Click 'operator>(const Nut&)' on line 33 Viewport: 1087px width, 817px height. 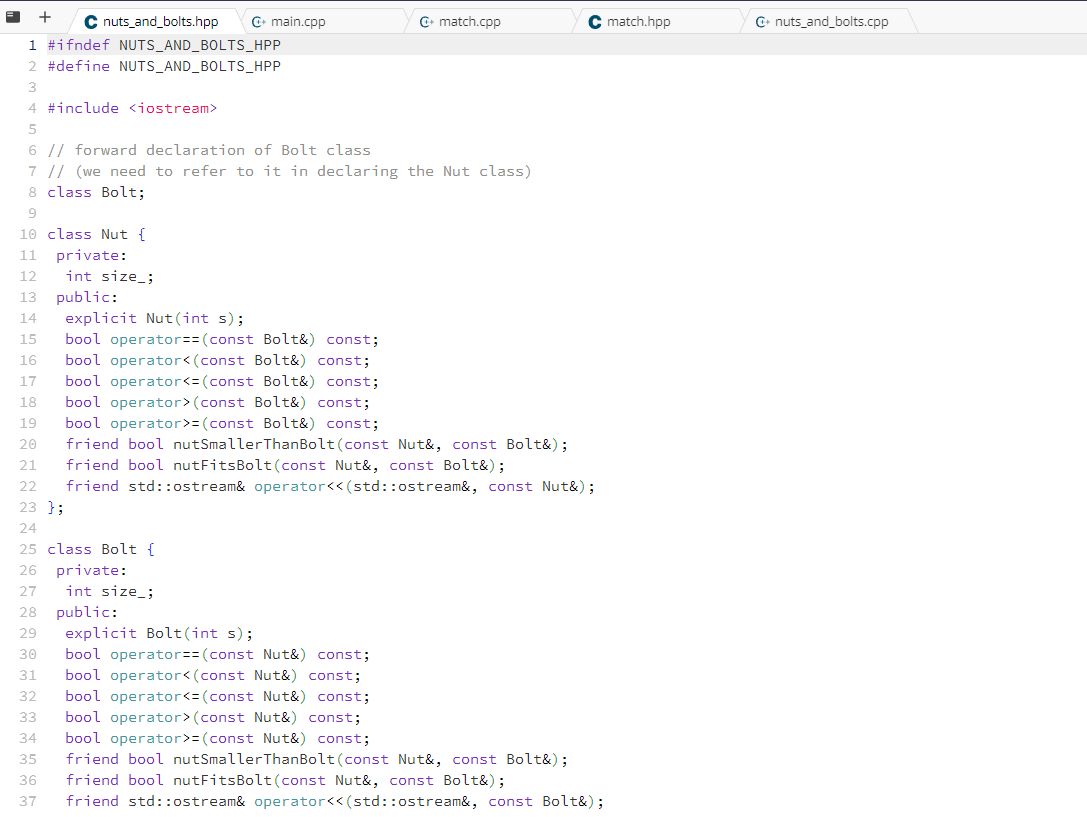tap(204, 717)
